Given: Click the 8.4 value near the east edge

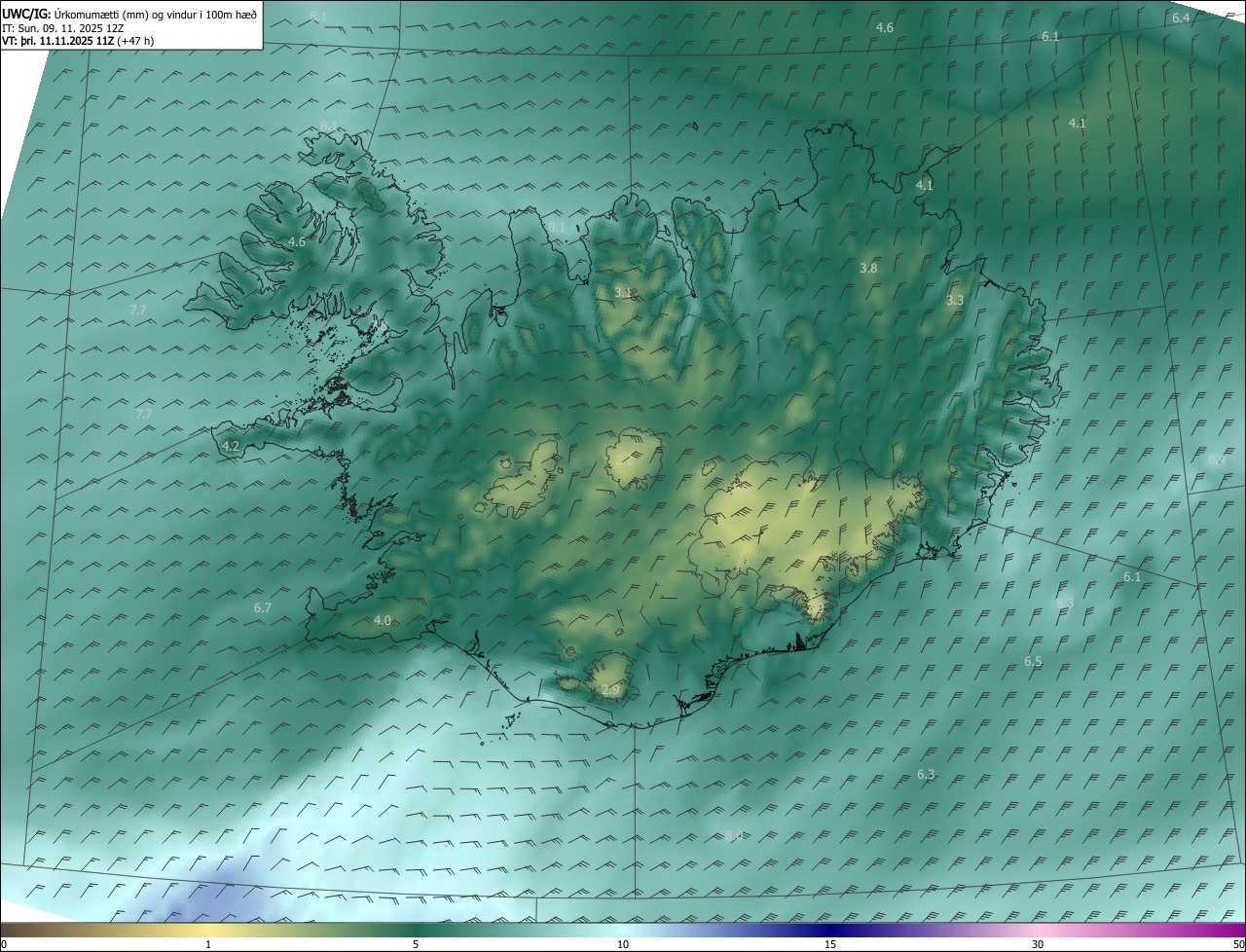Looking at the screenshot, I should 1217,459.
